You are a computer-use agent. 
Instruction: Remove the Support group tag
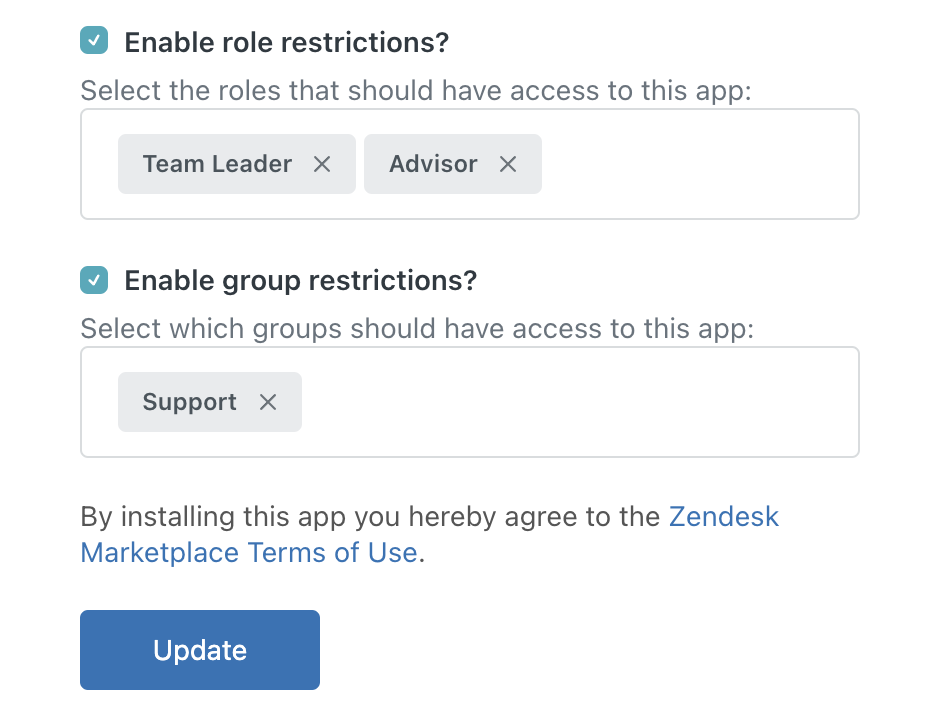coord(268,402)
